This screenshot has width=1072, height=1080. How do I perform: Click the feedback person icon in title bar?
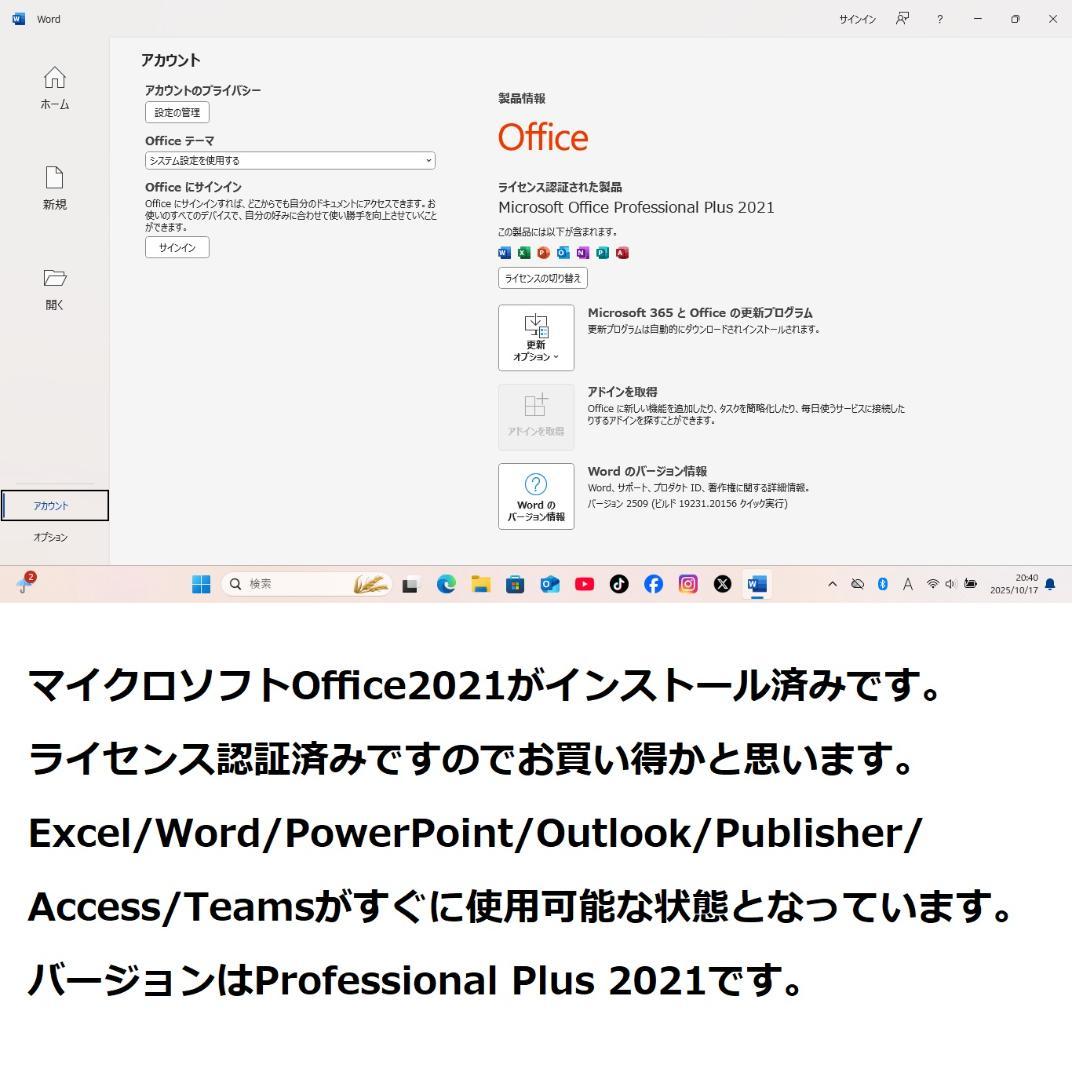[x=903, y=19]
